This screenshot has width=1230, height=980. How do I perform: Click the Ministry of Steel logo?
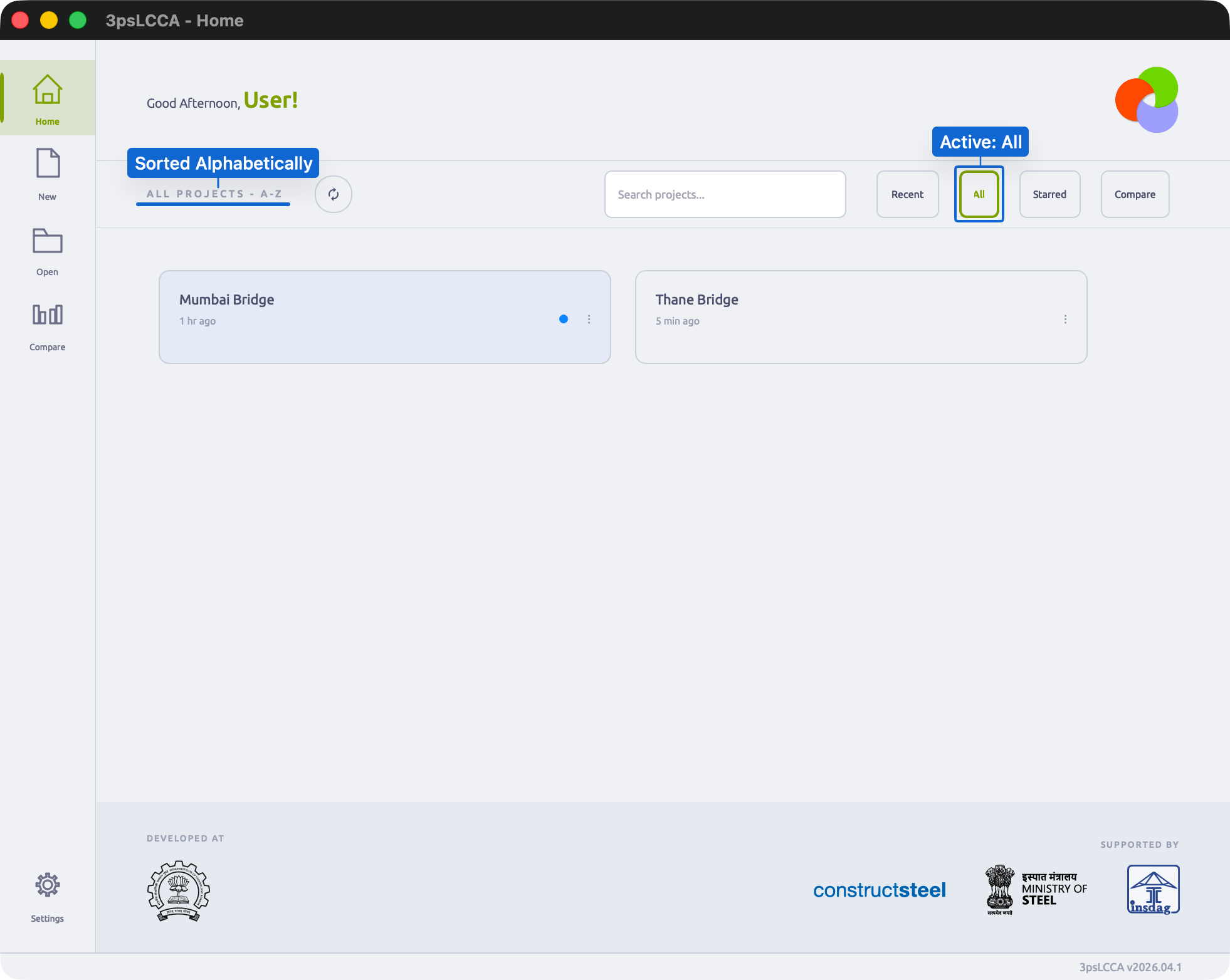(x=1036, y=890)
